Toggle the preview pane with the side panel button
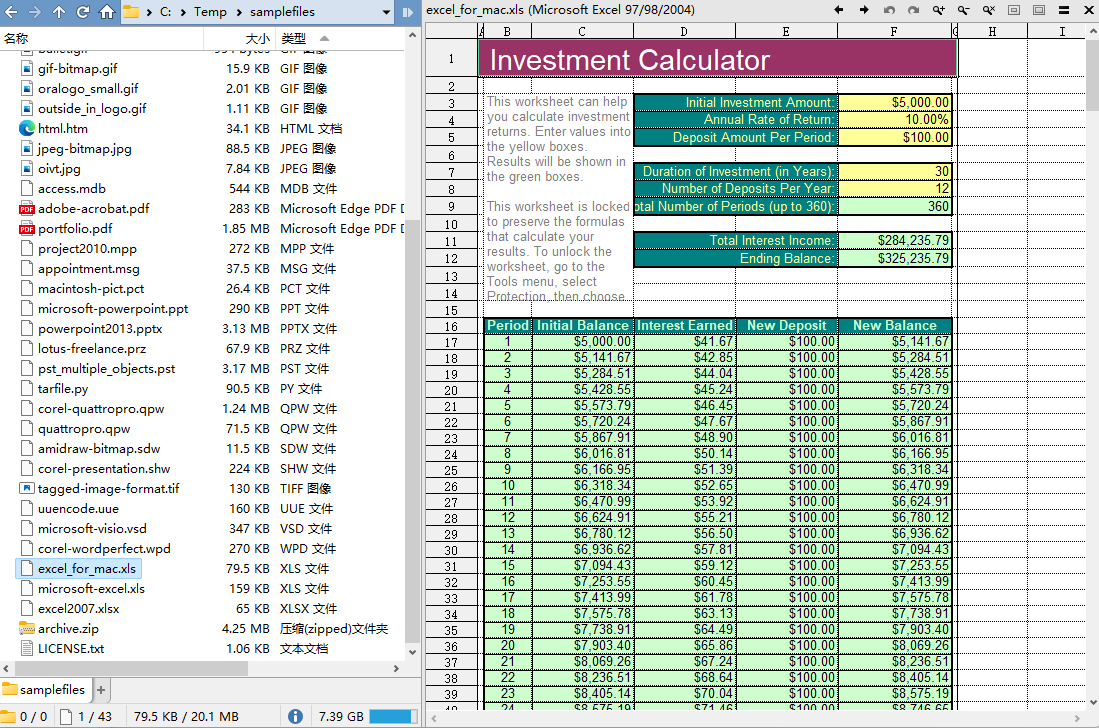The height and width of the screenshot is (728, 1099). click(408, 12)
